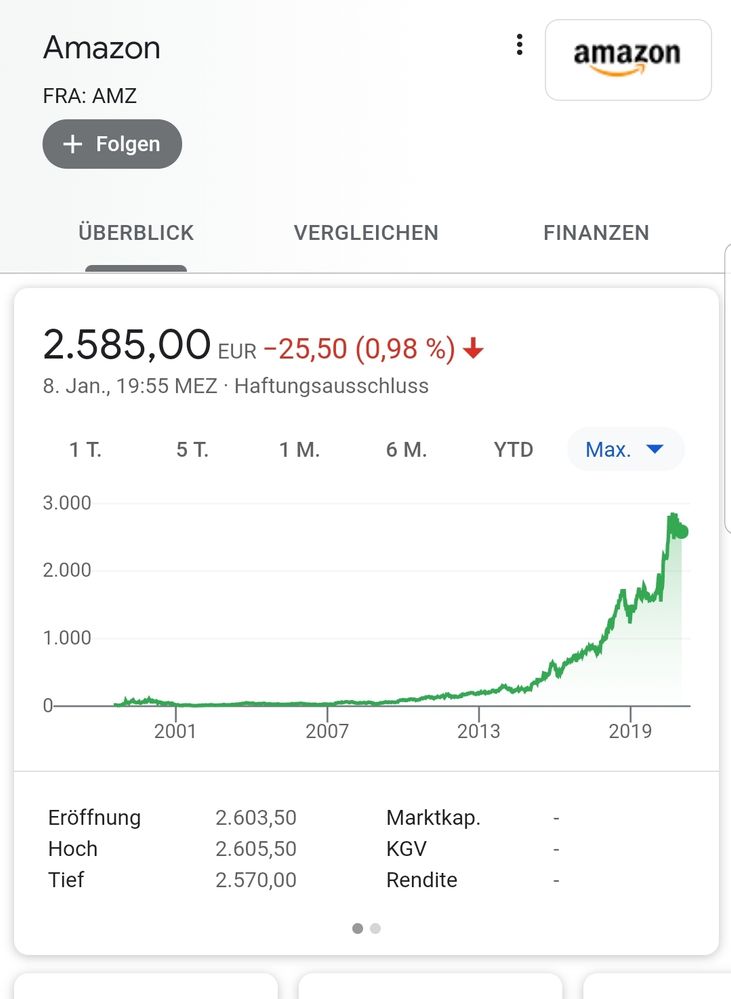Click the blue dropdown arrow beside Max.
This screenshot has height=999, width=731.
point(655,450)
